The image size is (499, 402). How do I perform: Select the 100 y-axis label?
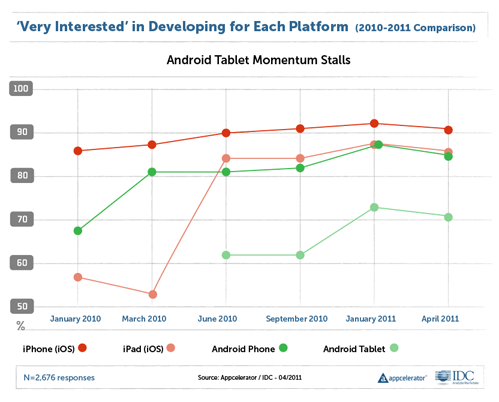[x=21, y=88]
